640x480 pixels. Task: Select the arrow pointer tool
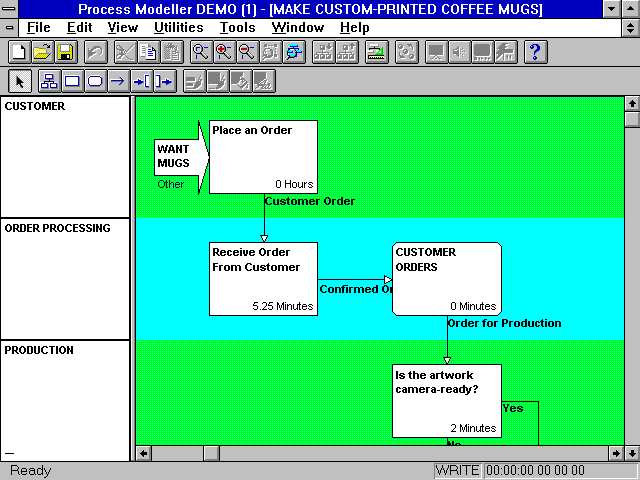(19, 81)
